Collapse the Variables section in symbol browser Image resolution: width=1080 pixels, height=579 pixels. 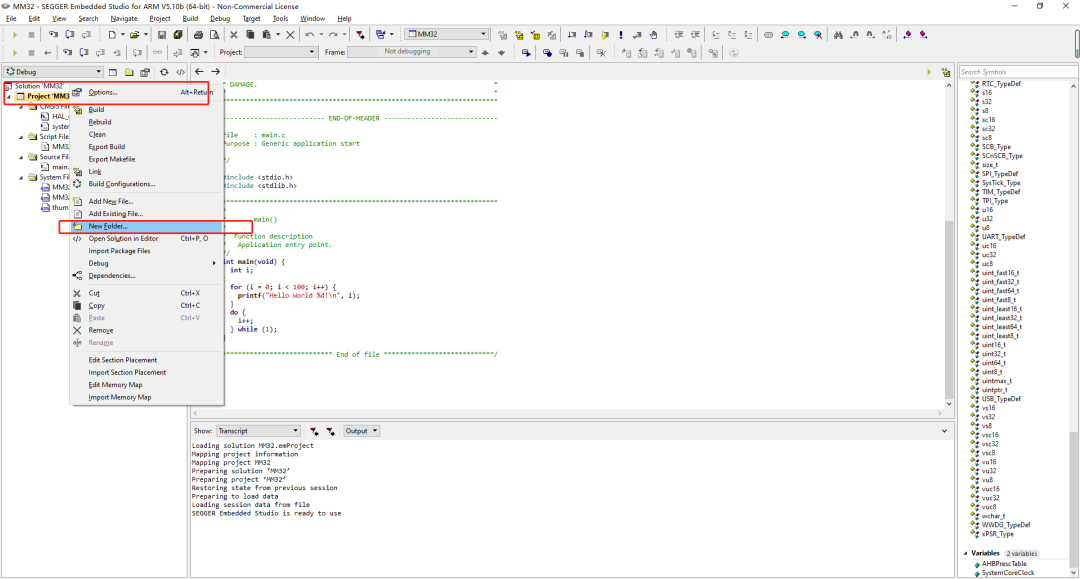(966, 554)
